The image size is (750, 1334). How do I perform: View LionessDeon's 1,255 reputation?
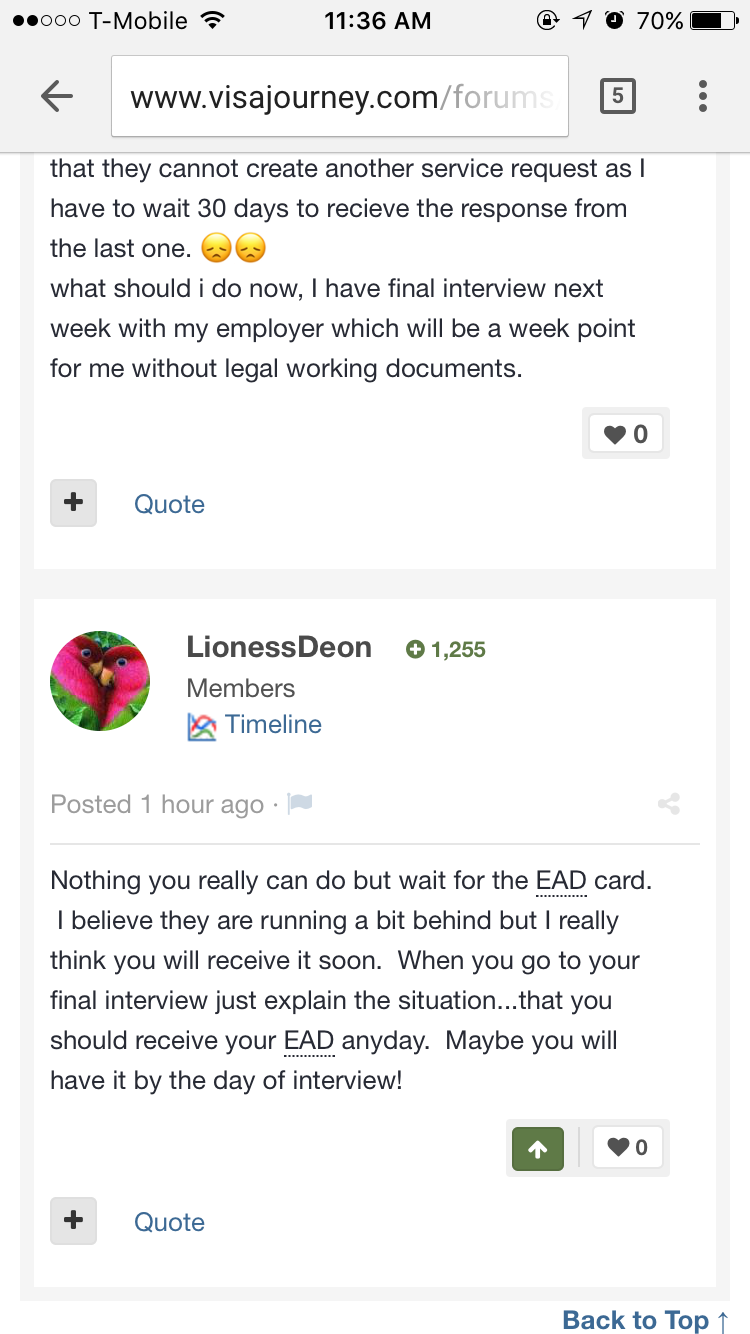click(446, 650)
